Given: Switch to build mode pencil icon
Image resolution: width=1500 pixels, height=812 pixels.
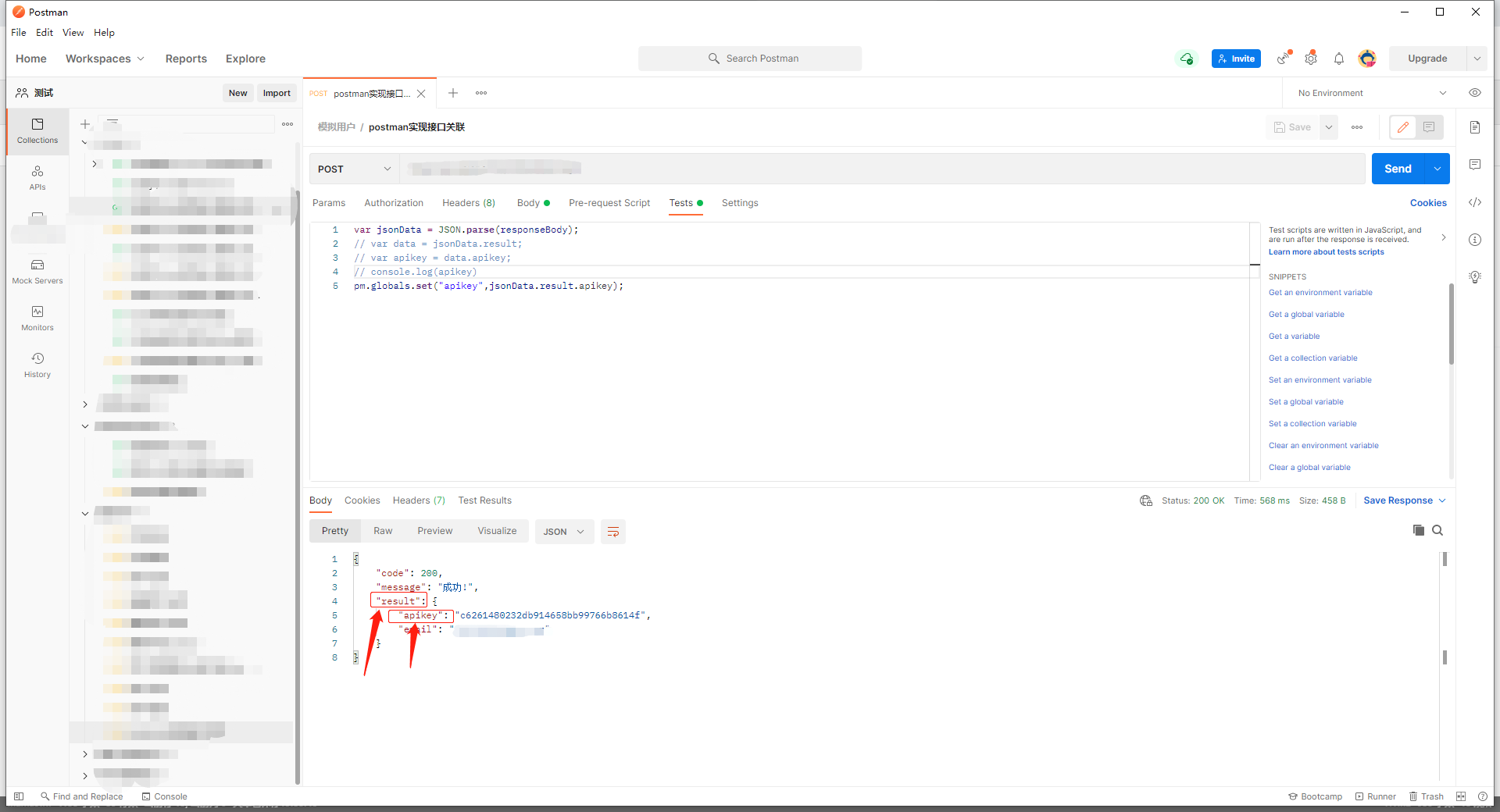Looking at the screenshot, I should (x=1403, y=127).
